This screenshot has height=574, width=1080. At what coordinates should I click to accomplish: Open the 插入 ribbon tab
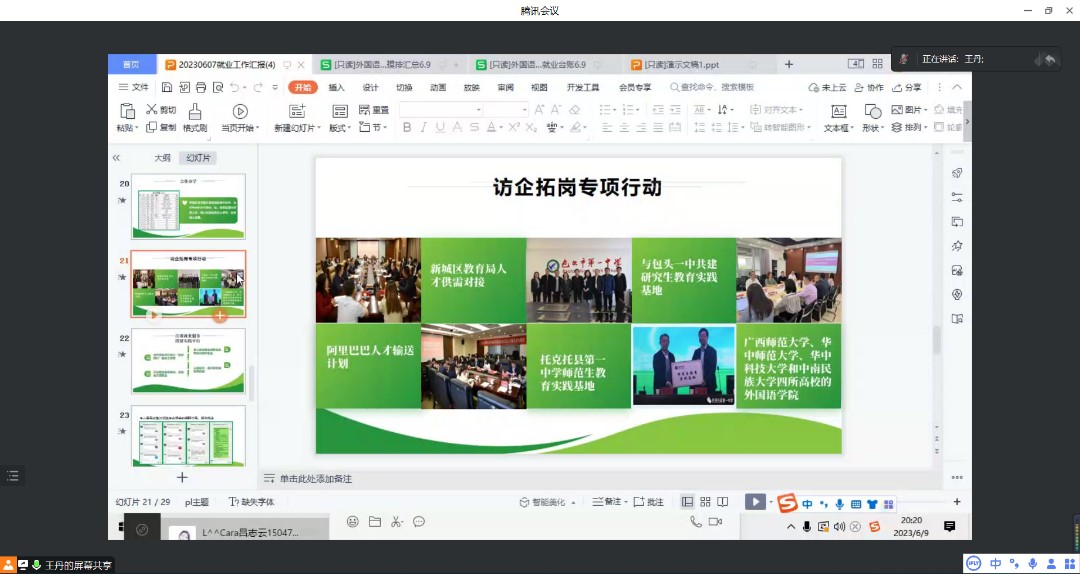[336, 88]
